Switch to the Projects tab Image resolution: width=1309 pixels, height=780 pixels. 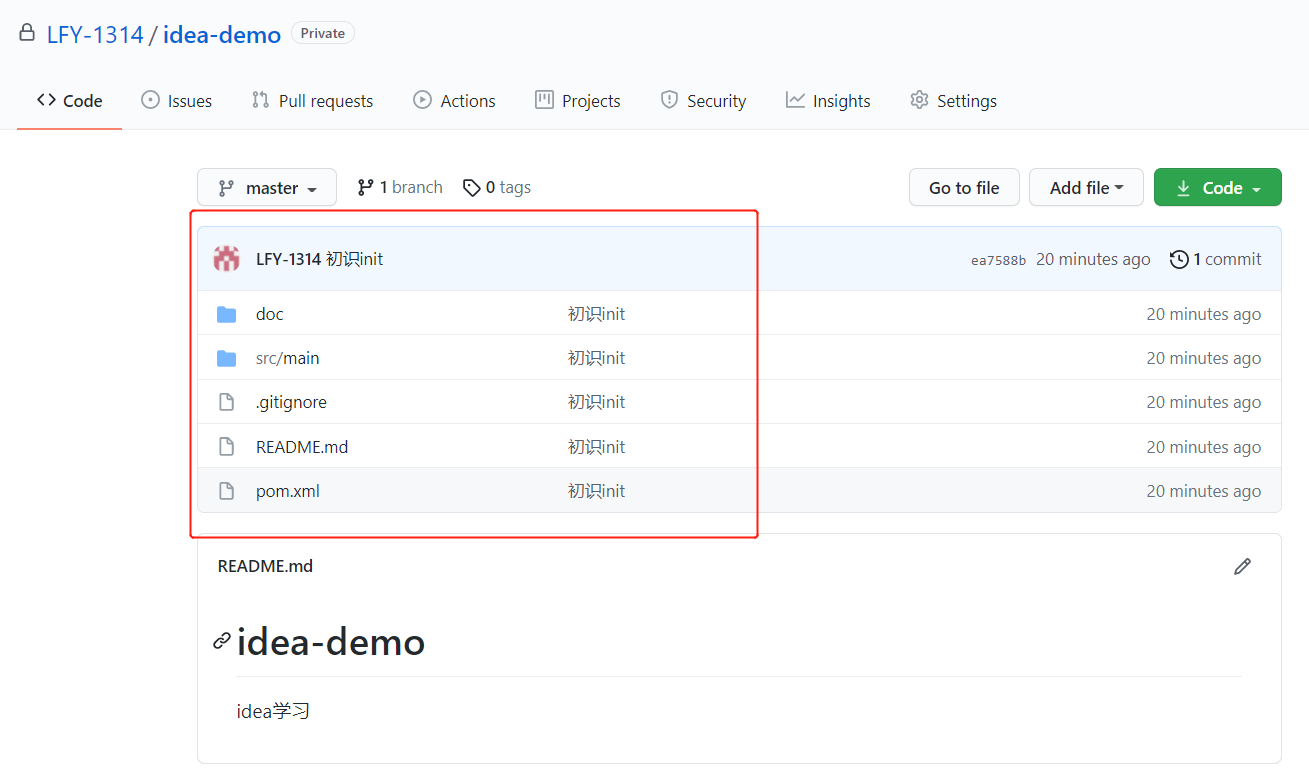click(578, 101)
